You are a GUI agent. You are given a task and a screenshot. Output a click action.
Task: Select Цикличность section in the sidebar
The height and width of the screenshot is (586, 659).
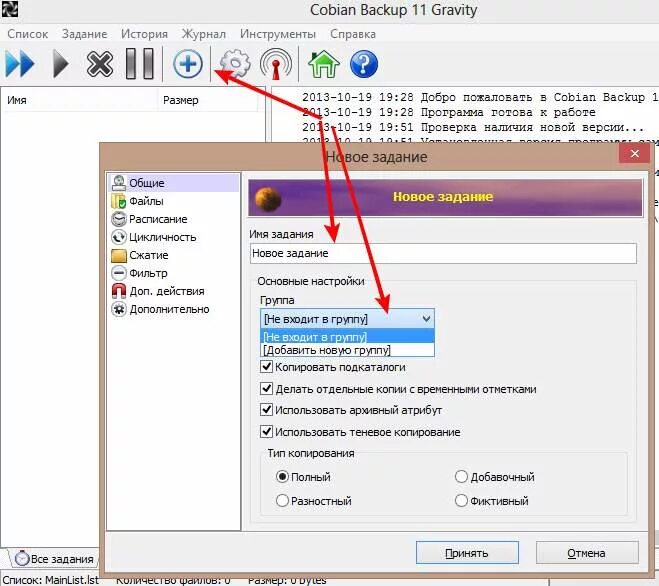click(174, 237)
